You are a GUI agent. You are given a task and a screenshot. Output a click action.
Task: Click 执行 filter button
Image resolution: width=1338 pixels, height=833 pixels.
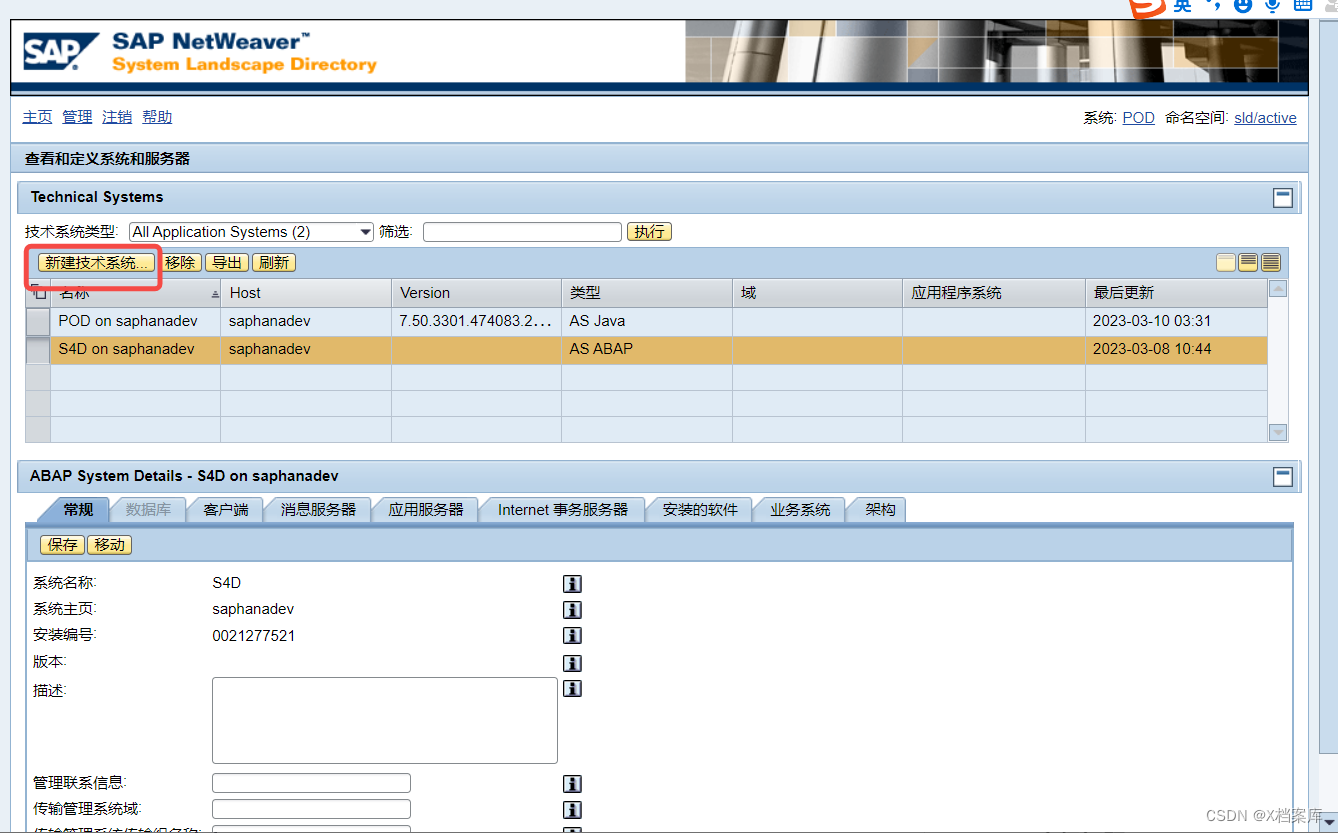click(649, 232)
